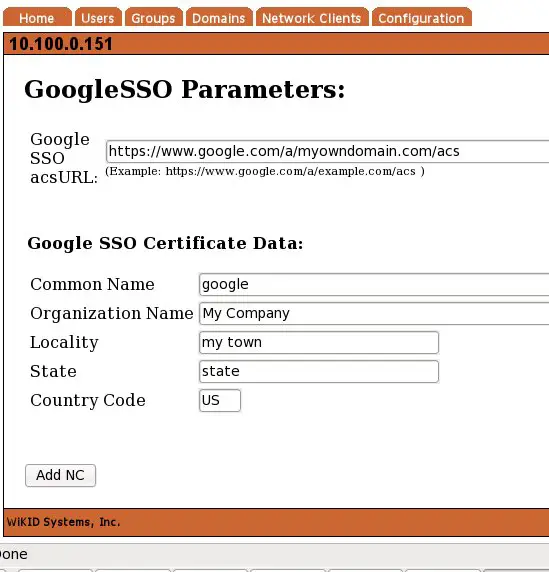This screenshot has height=572, width=549.
Task: Click the Google SSO Certificate Data heading
Action: (165, 243)
